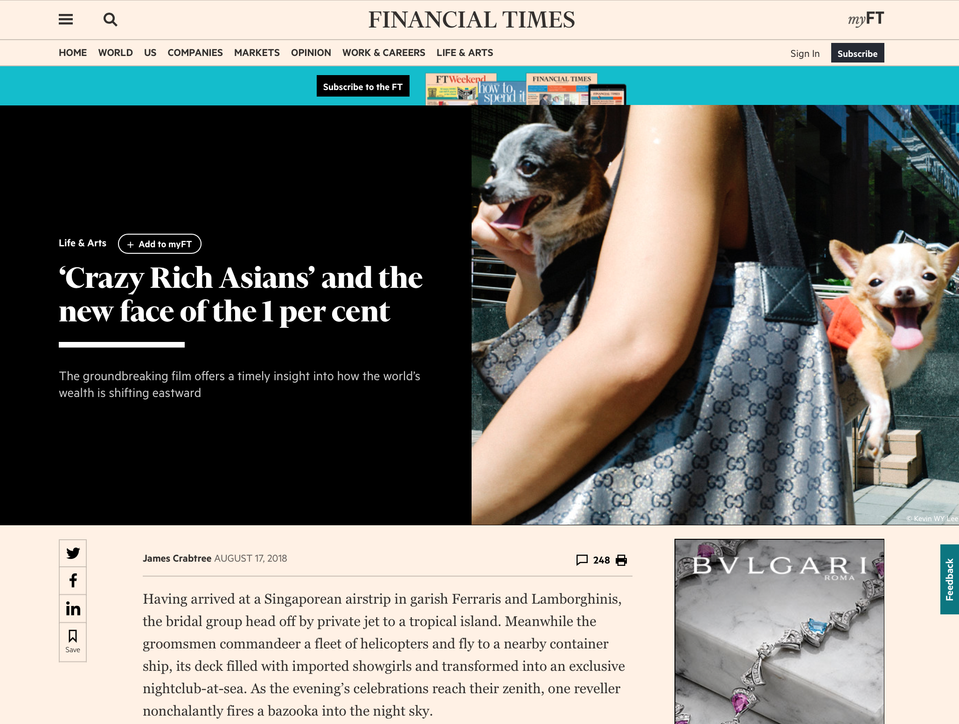Click Subscribe to the FT banner button

click(x=363, y=87)
